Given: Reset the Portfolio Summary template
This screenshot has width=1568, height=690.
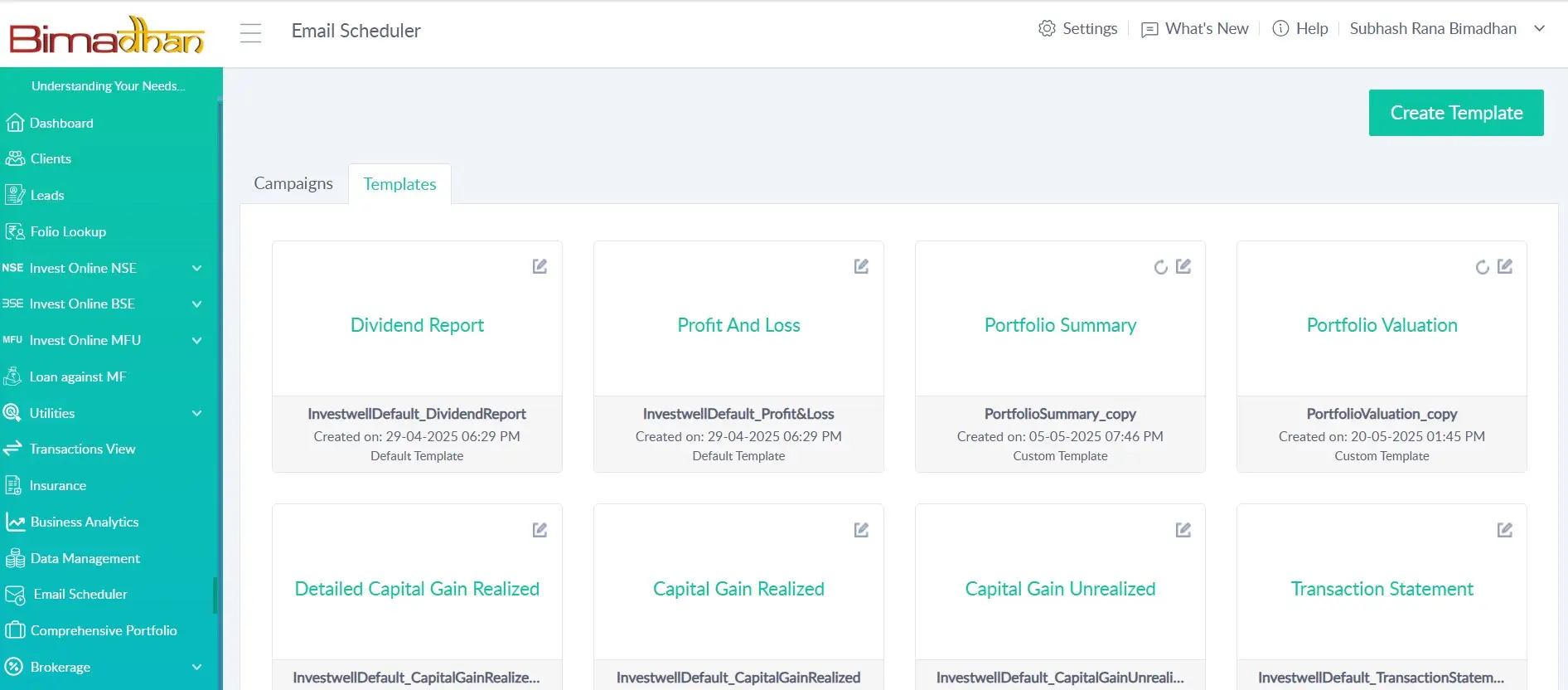Looking at the screenshot, I should (1161, 267).
